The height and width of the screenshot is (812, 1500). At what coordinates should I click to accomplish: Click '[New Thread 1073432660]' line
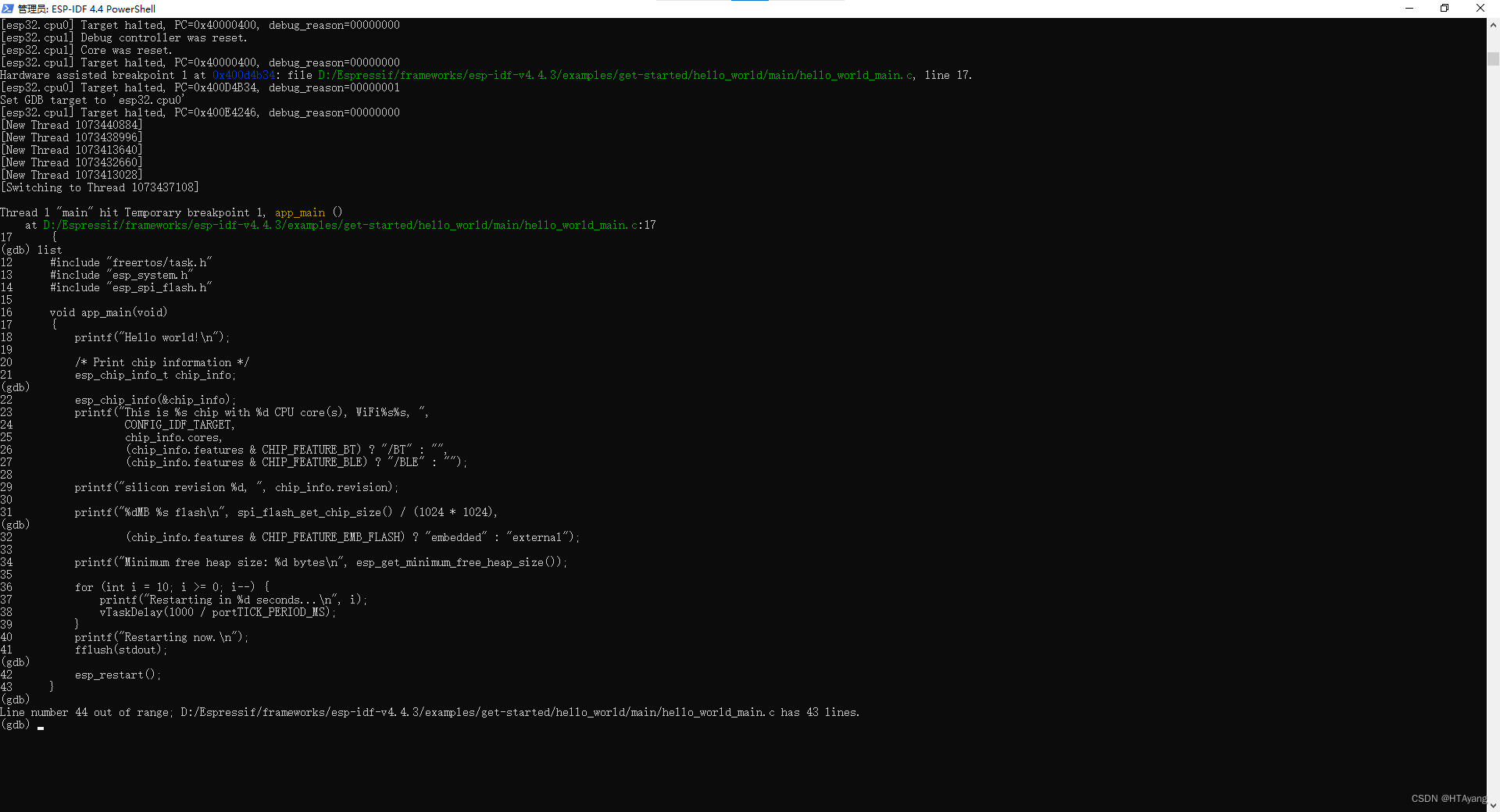[x=72, y=162]
